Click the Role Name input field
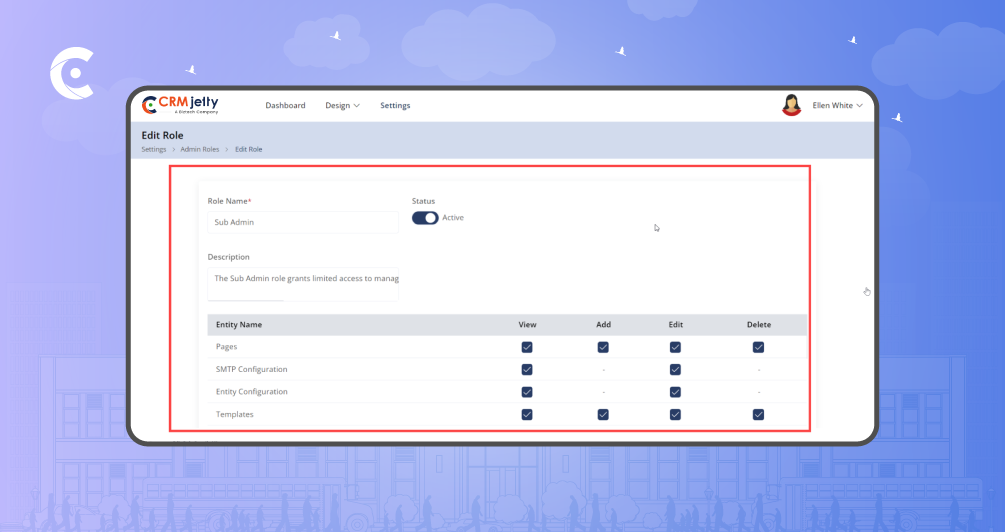Image resolution: width=1005 pixels, height=532 pixels. (303, 222)
